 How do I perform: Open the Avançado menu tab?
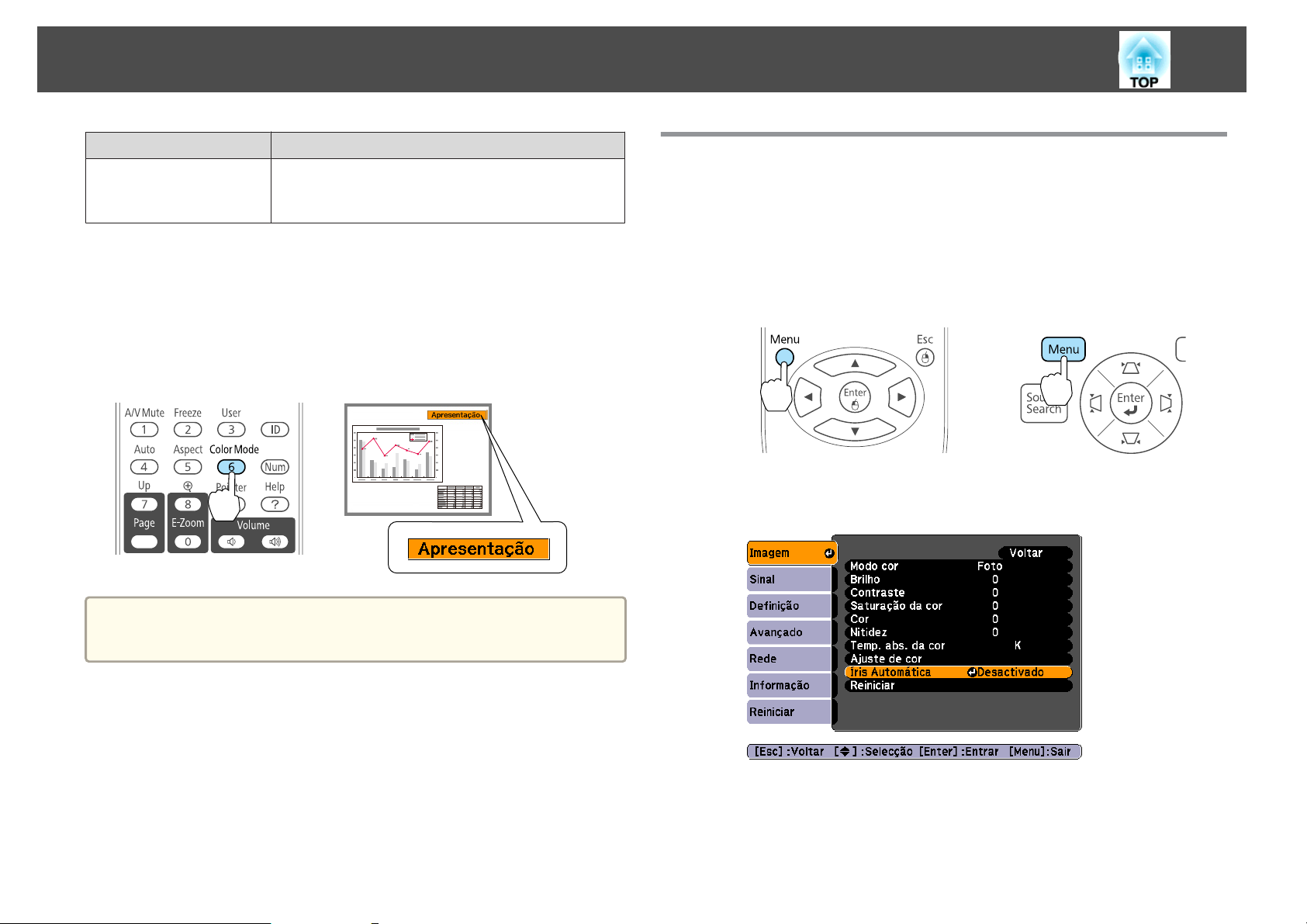789,632
